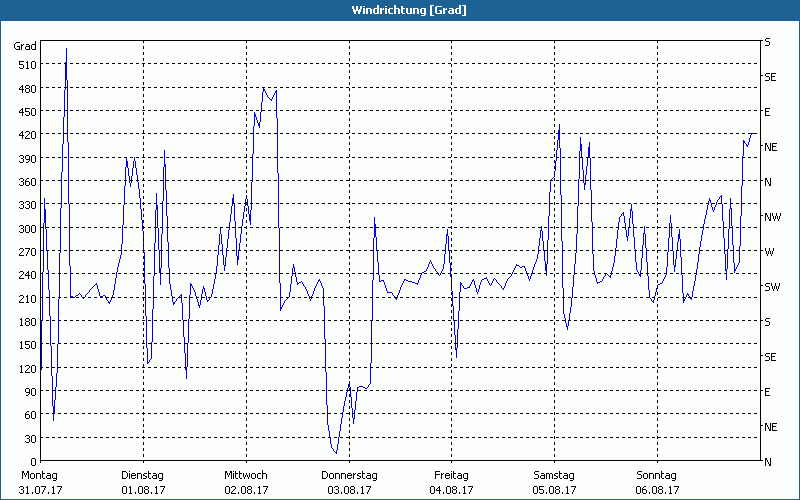Select the date '02.08.17'
800x500 pixels.
click(246, 490)
